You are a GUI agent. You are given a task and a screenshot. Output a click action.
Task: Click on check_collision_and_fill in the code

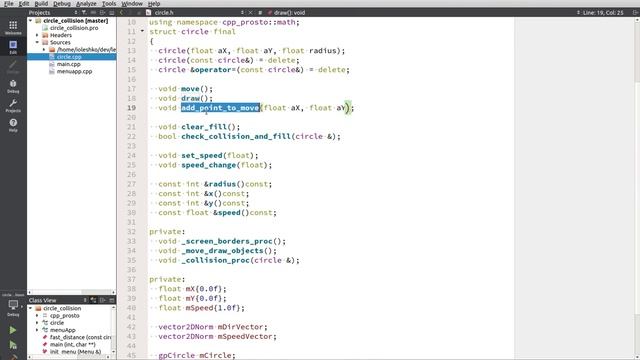coord(236,136)
